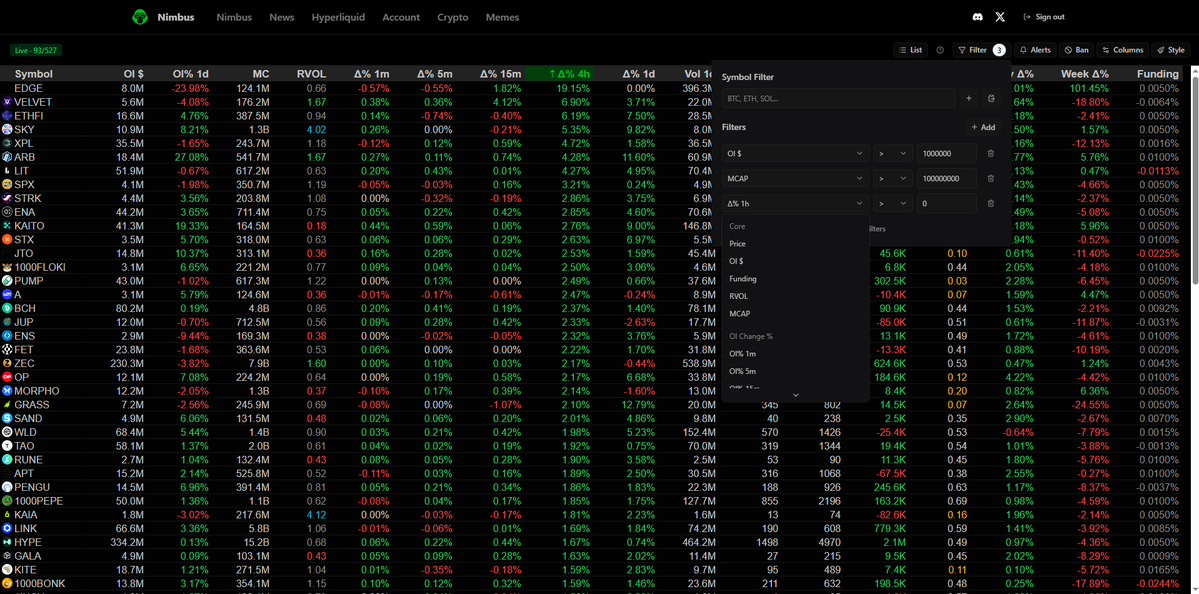Click the PUMP coin icon
The height and width of the screenshot is (594, 1199).
coord(7,281)
